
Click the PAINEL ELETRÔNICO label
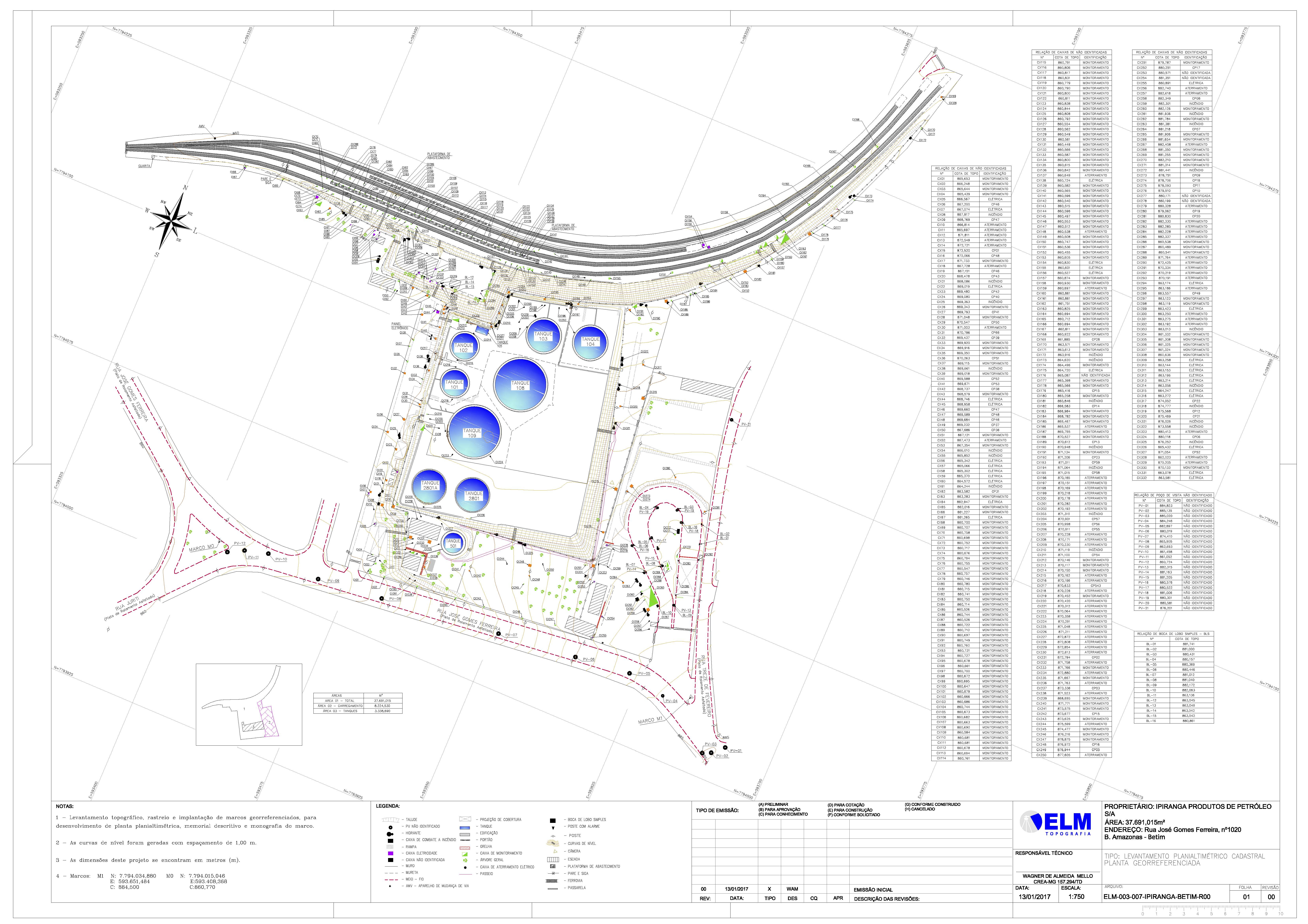[400, 326]
